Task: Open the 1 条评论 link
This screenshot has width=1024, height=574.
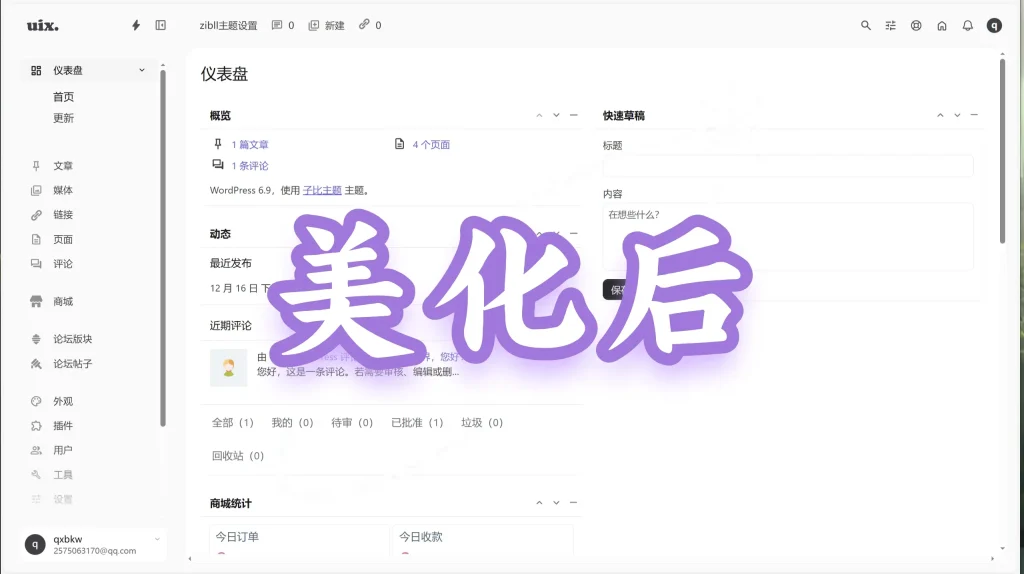Action: pyautogui.click(x=250, y=166)
